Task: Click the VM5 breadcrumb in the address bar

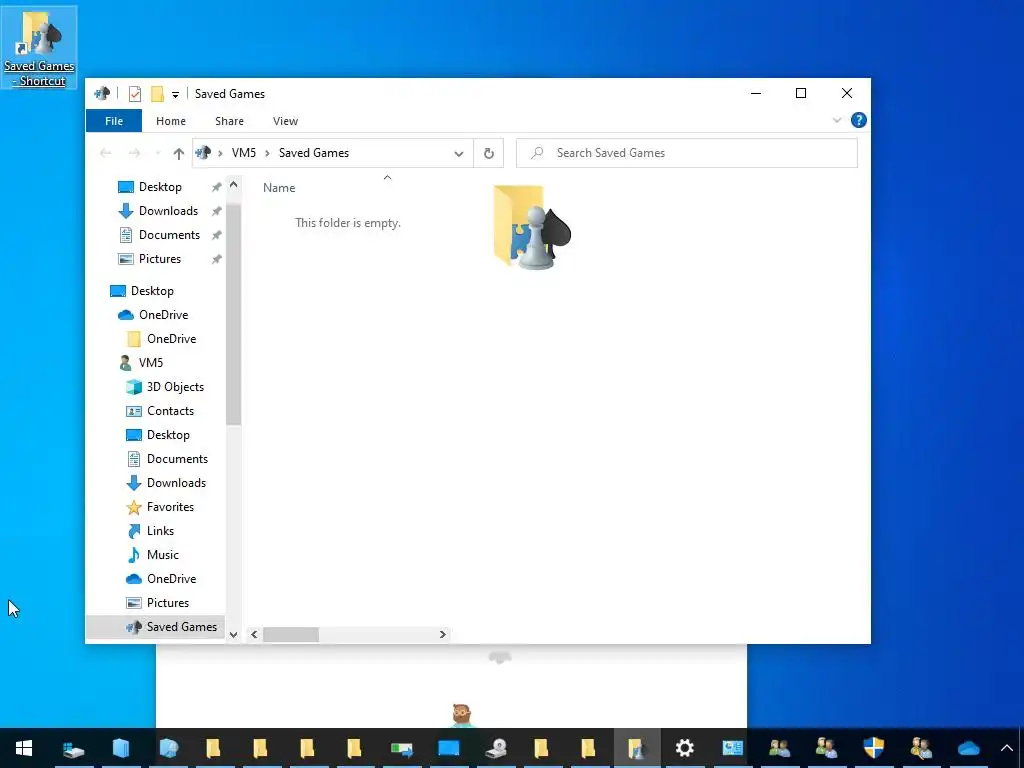Action: [x=244, y=153]
